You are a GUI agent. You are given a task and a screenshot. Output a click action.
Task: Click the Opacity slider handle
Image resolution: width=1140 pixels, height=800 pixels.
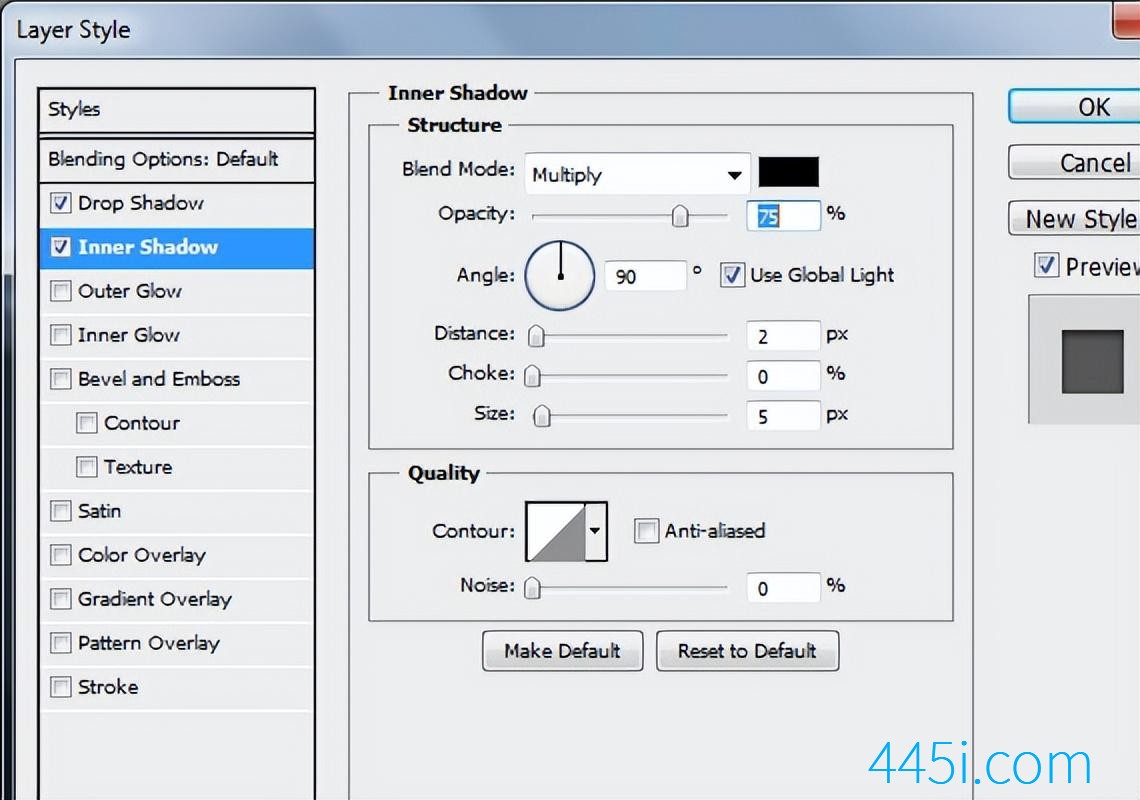pos(680,216)
